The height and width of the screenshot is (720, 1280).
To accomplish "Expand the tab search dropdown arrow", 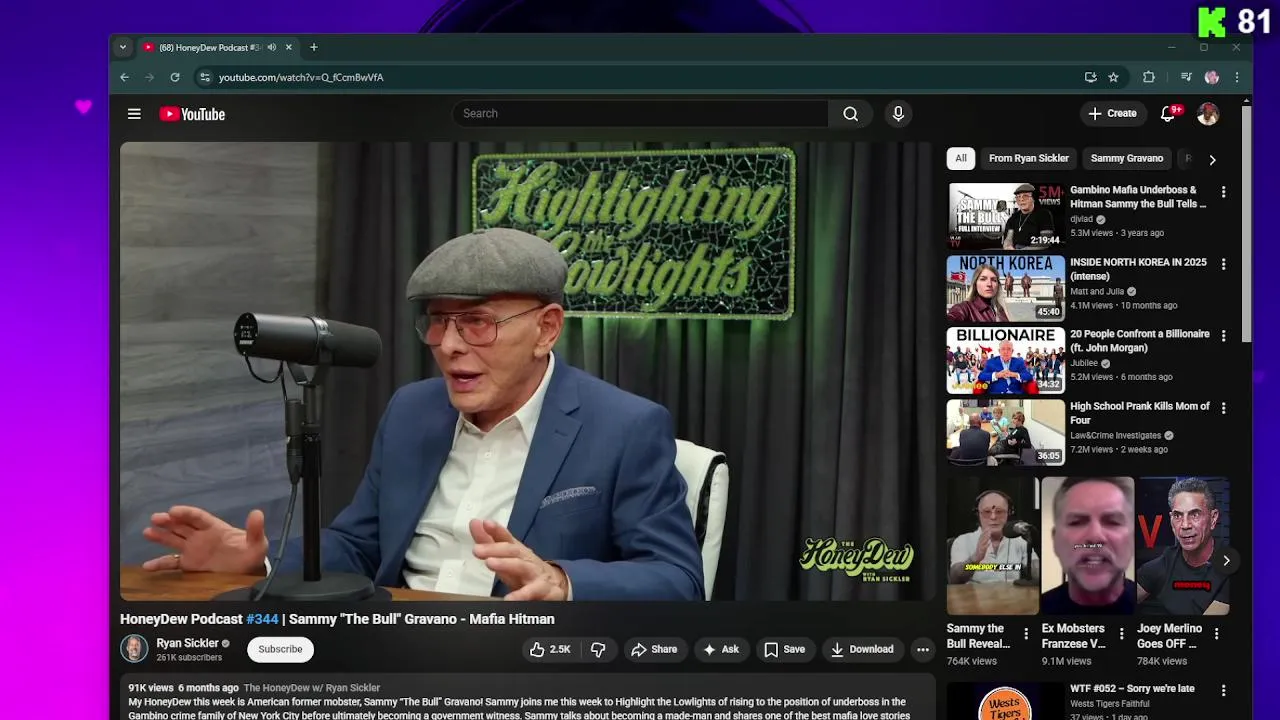I will tap(123, 47).
